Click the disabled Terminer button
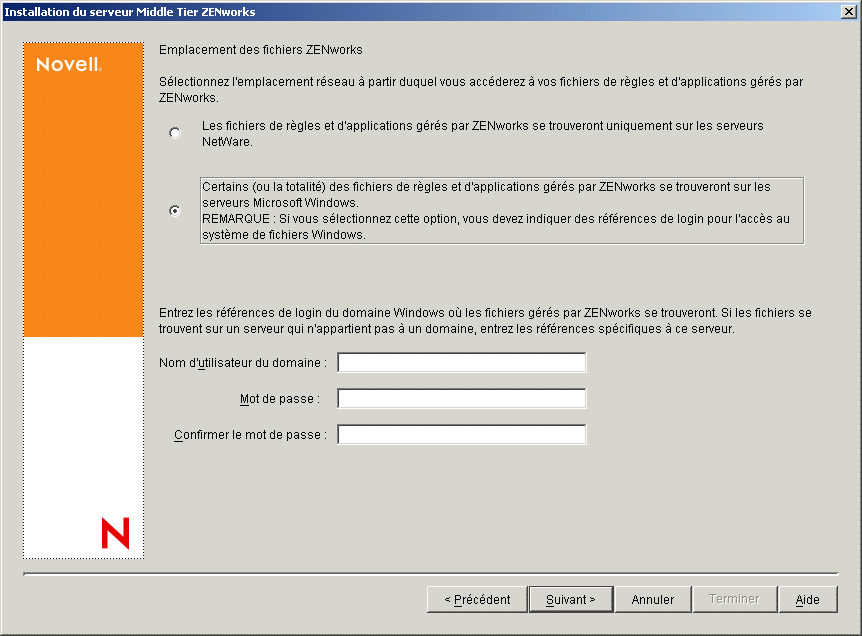This screenshot has height=636, width=862. tap(734, 599)
